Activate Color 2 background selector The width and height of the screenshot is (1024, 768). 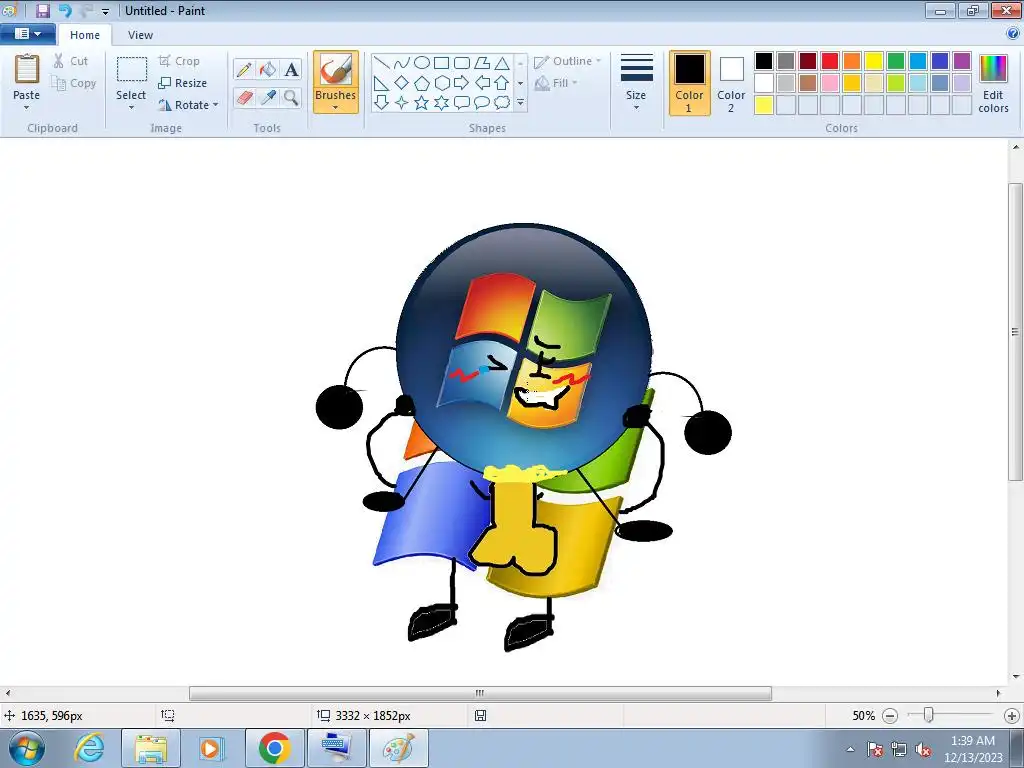(x=731, y=83)
